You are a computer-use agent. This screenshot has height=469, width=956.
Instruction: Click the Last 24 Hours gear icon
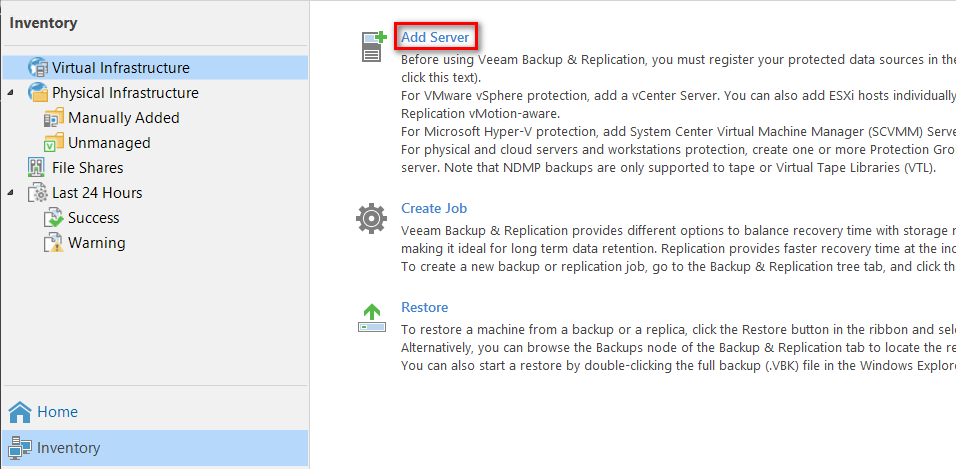pos(38,193)
